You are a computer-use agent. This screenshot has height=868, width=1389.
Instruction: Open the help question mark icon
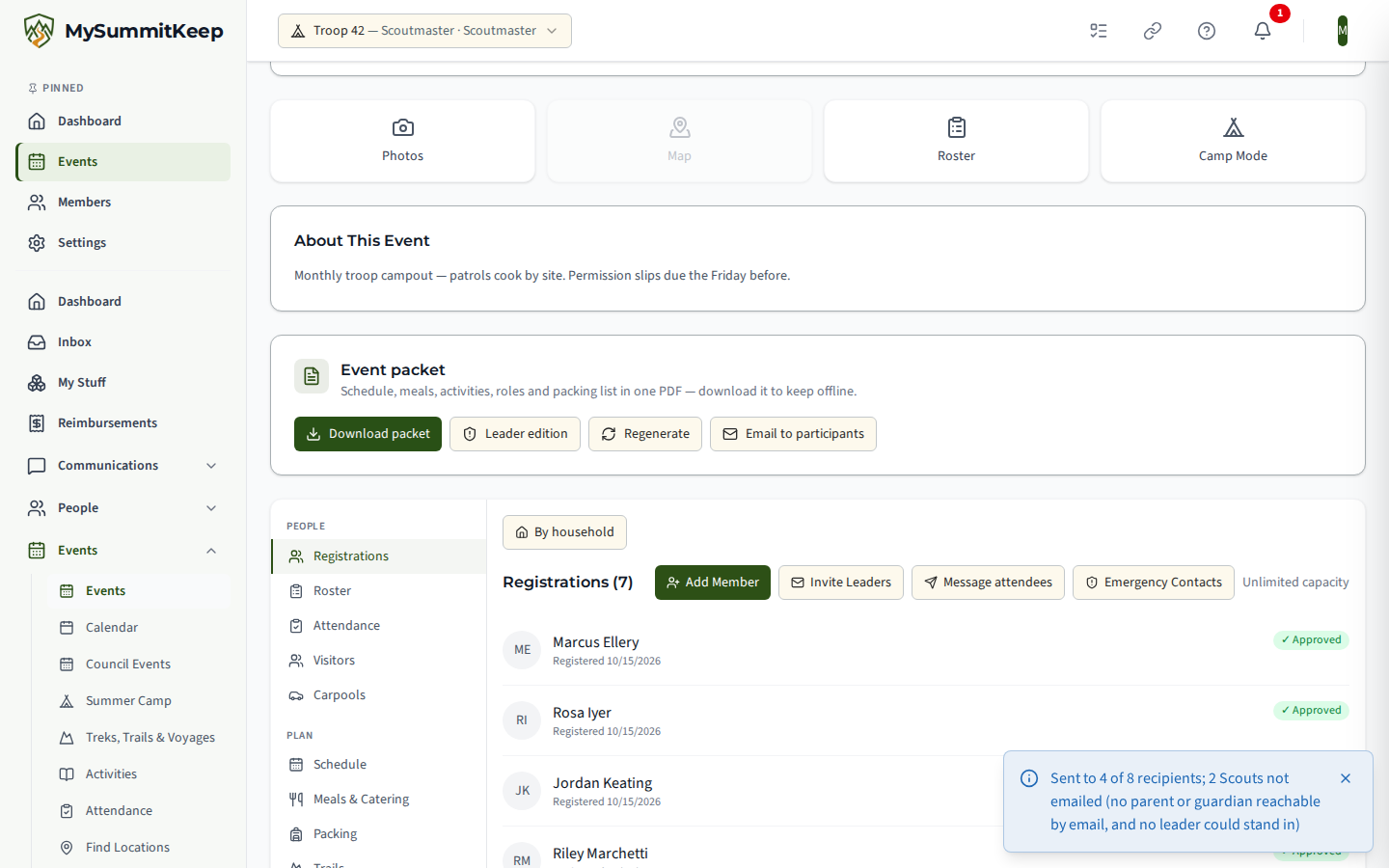pos(1207,31)
